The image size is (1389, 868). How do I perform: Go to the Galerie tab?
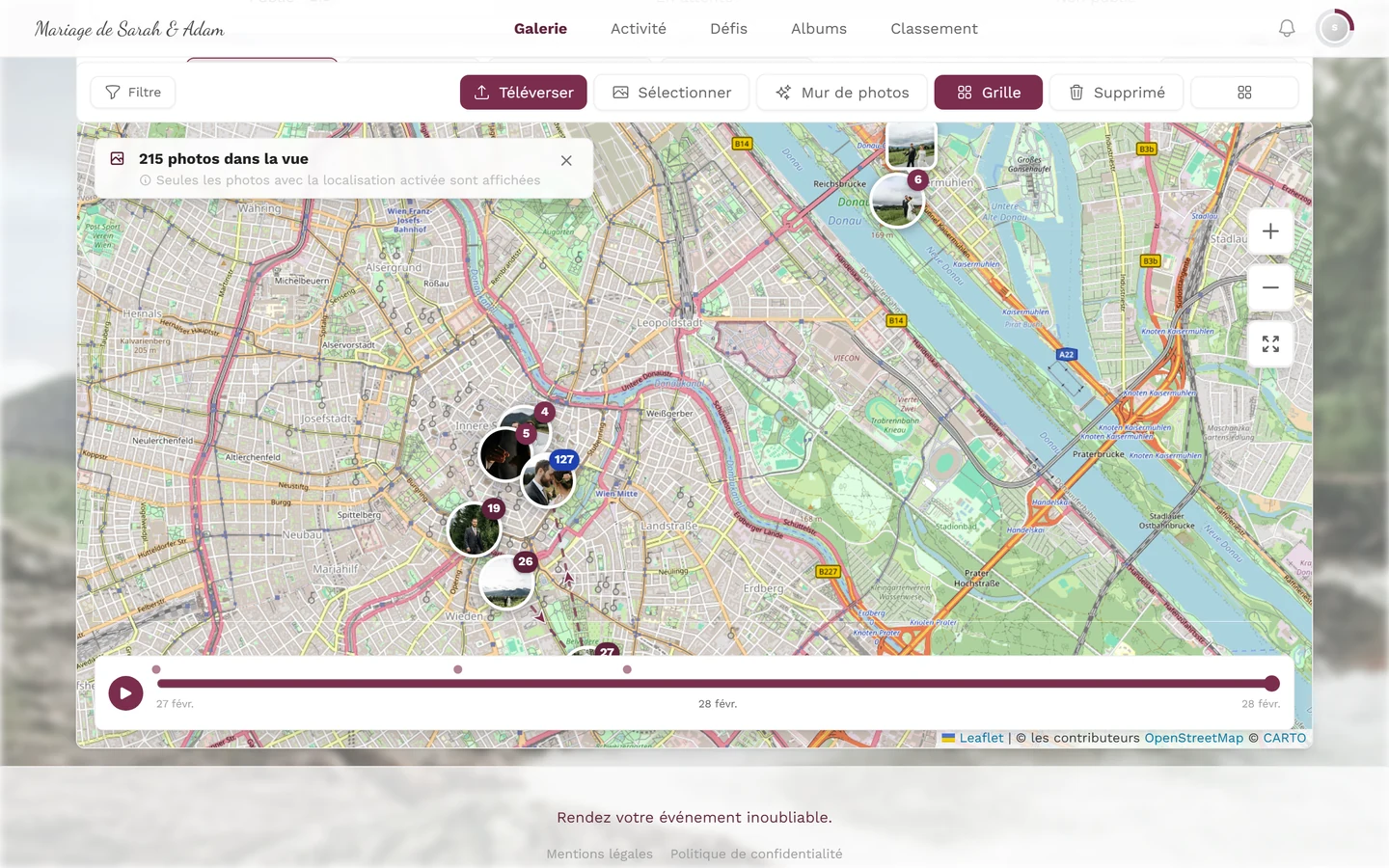pos(540,29)
